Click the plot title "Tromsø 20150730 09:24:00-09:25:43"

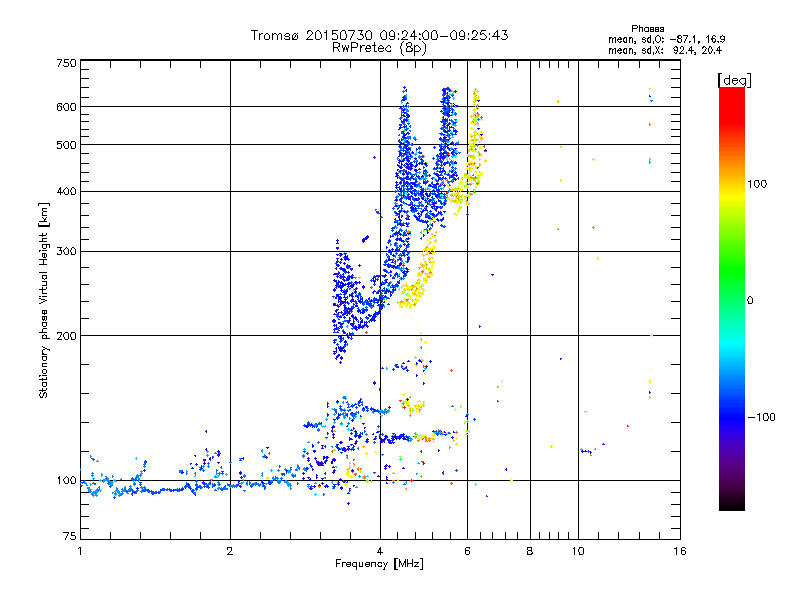(379, 35)
